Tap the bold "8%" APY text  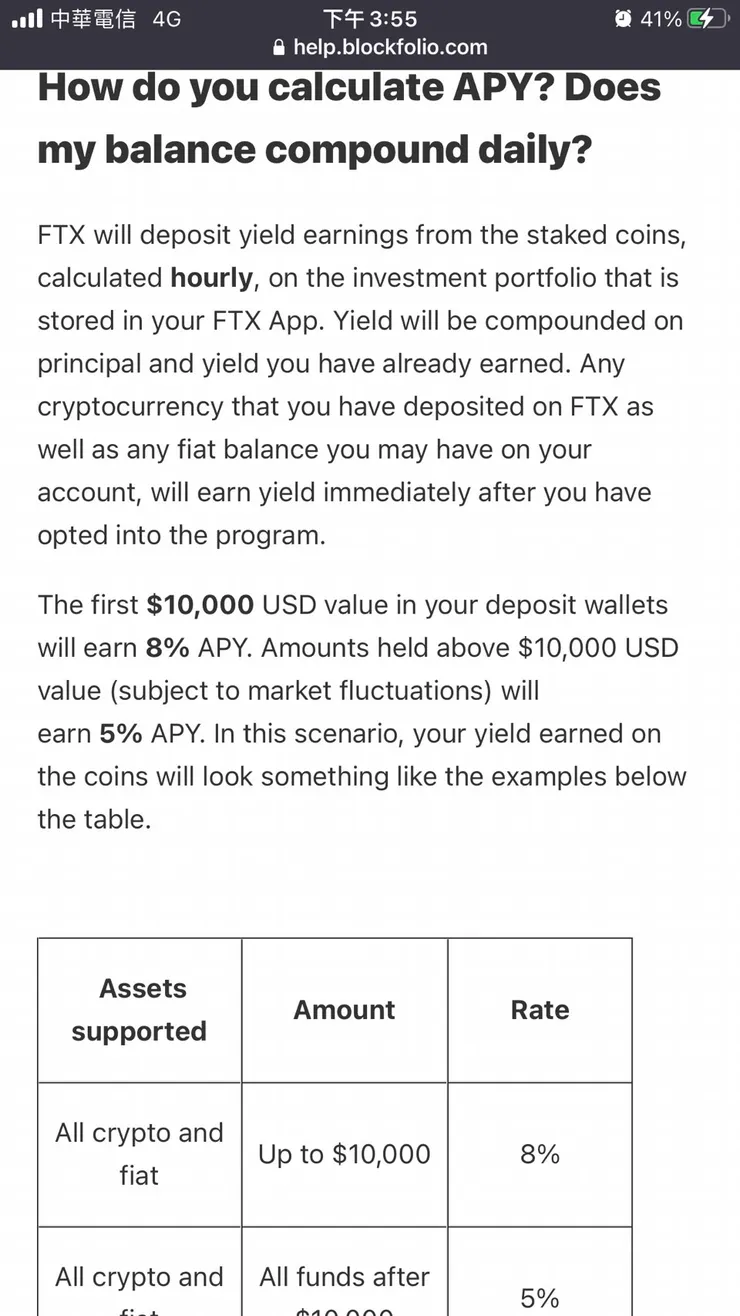click(x=167, y=648)
